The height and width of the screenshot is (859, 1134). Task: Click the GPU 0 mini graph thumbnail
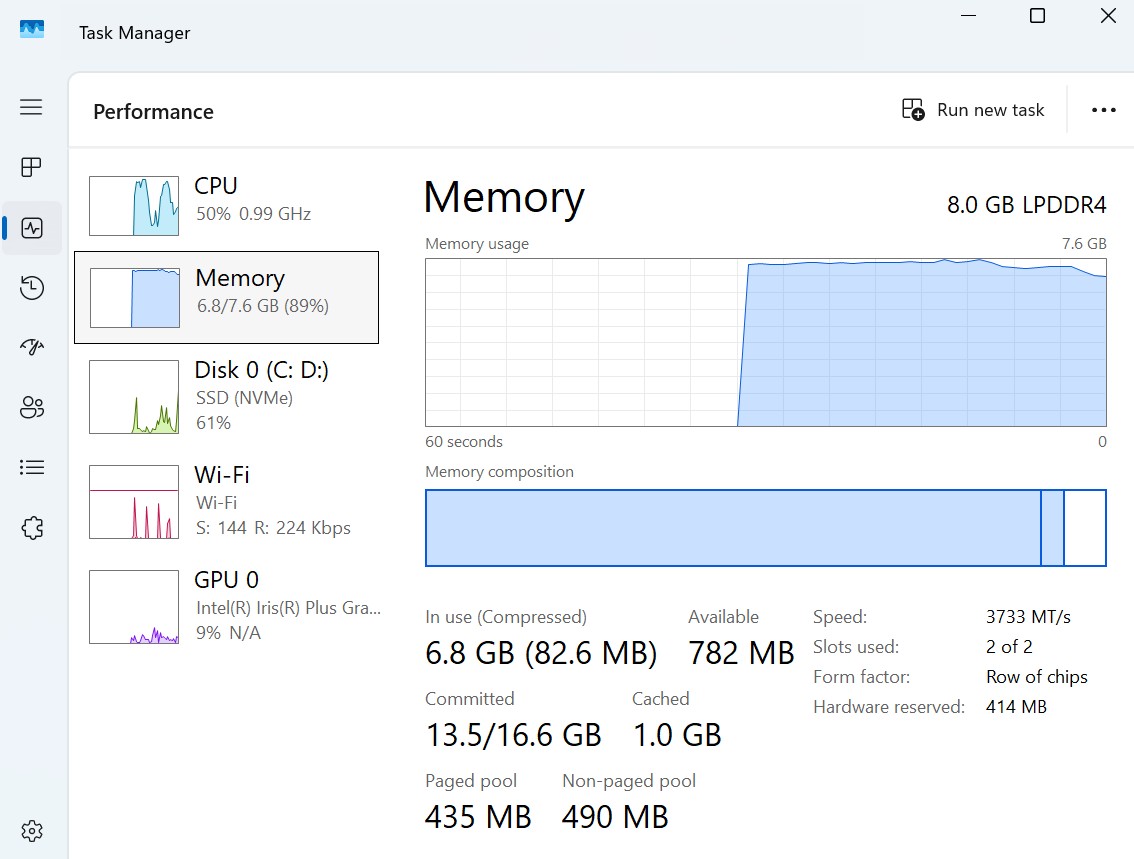point(134,607)
